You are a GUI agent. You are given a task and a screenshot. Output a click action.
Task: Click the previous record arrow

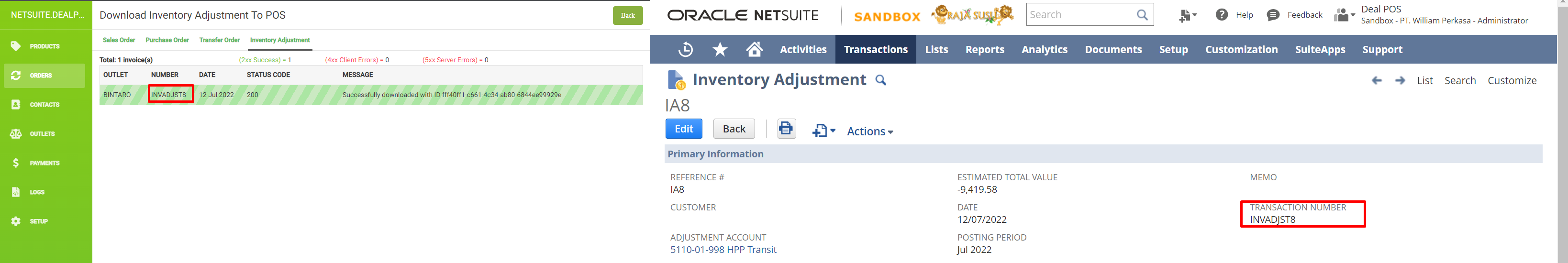1376,80
